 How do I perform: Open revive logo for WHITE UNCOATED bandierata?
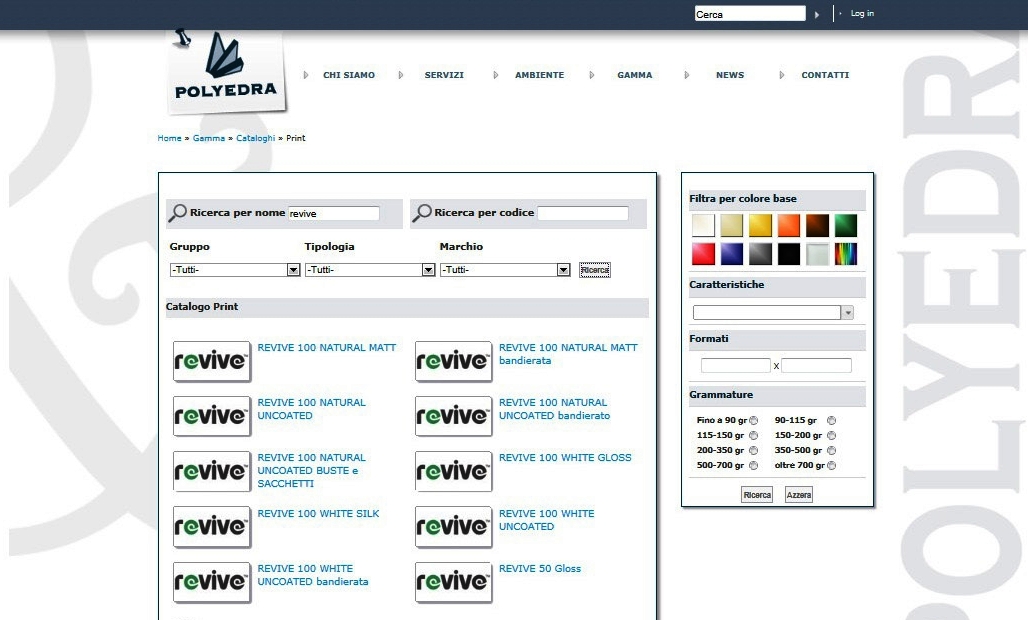click(x=212, y=582)
